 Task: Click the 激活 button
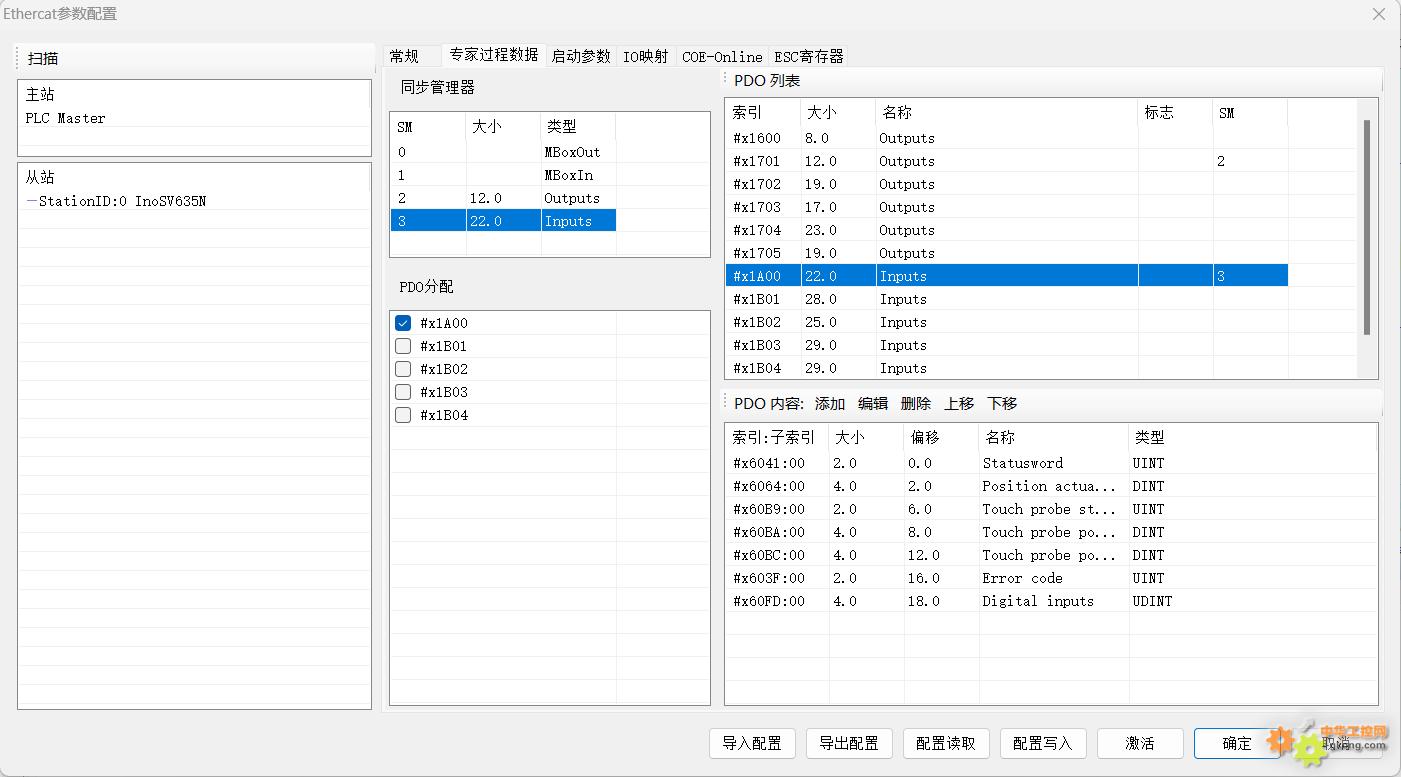coord(1140,743)
